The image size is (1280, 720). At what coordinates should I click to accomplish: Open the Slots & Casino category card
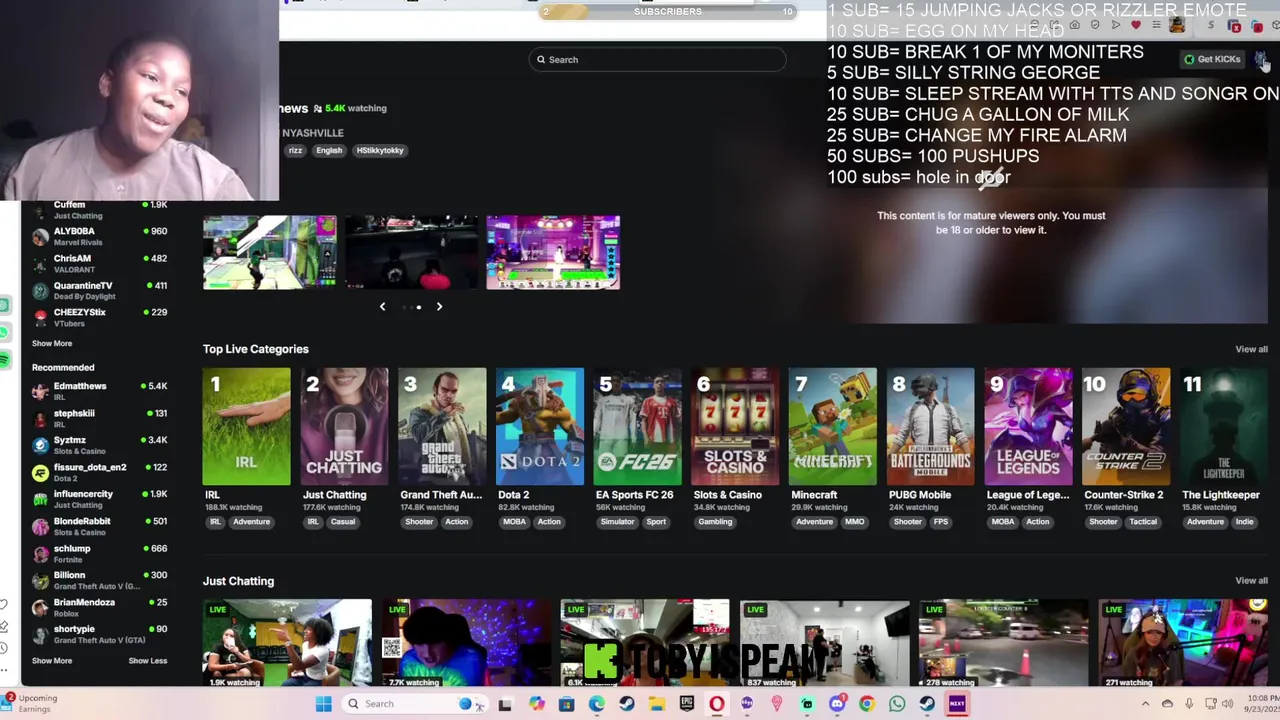[735, 427]
